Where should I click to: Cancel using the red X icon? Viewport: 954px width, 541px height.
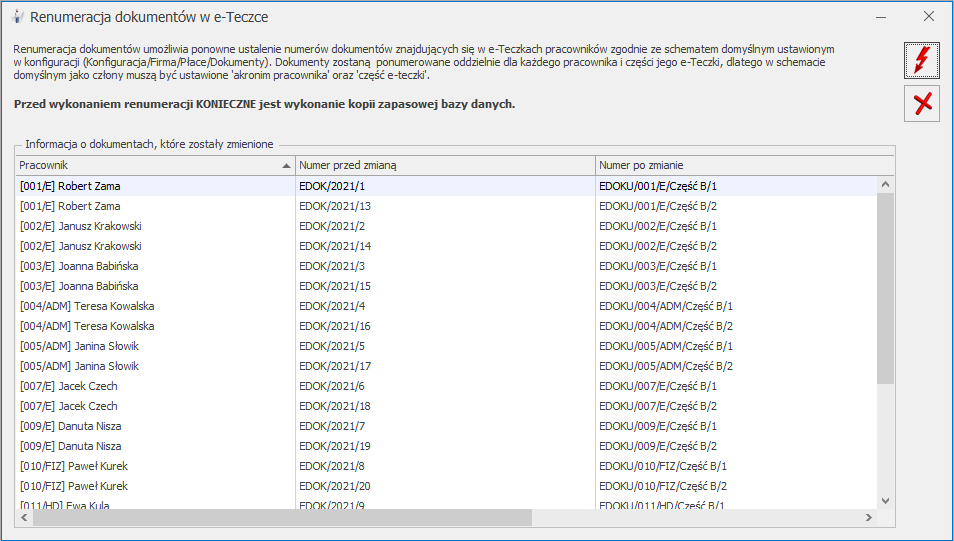click(x=921, y=103)
